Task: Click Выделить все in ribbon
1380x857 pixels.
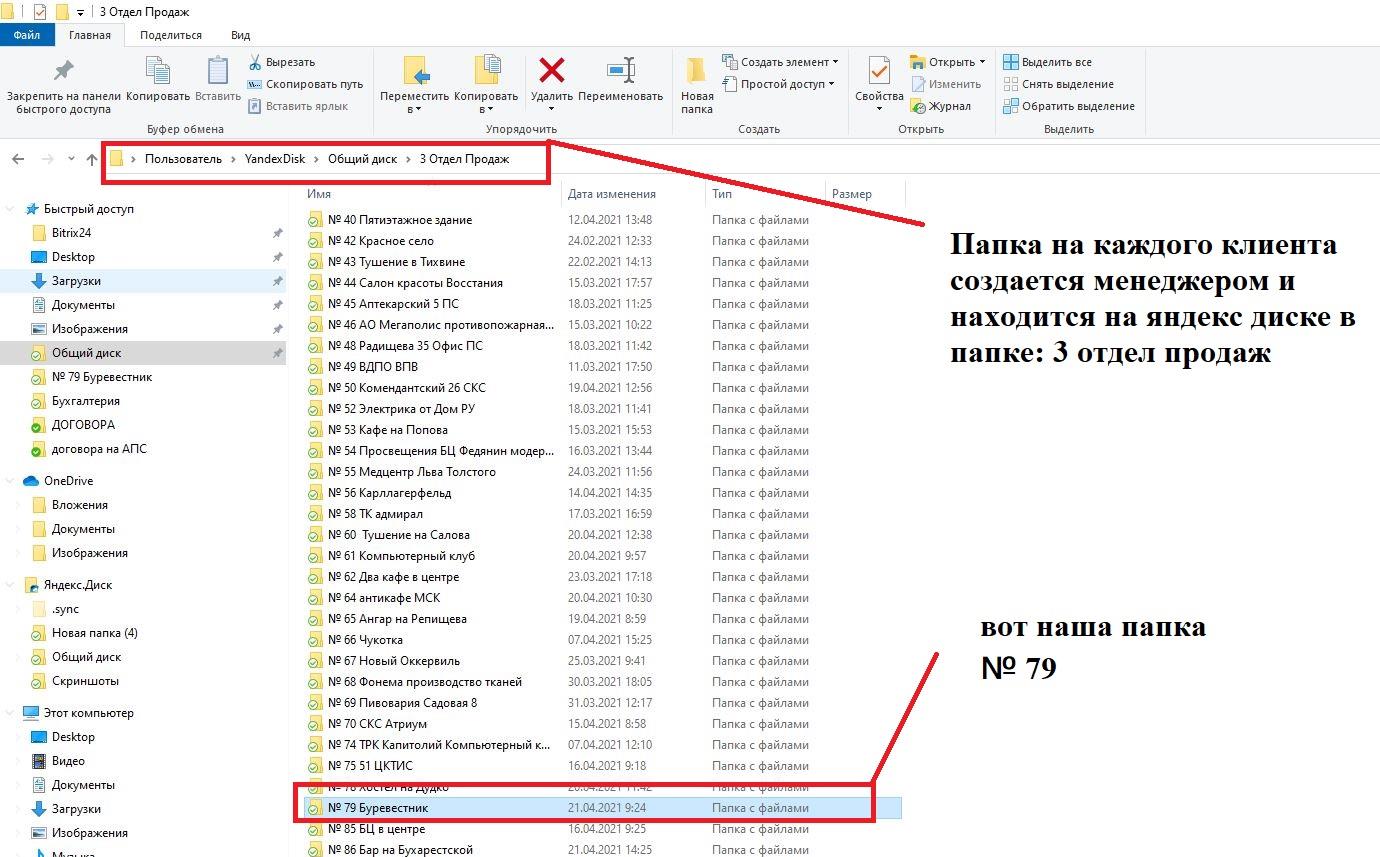Action: point(1047,62)
